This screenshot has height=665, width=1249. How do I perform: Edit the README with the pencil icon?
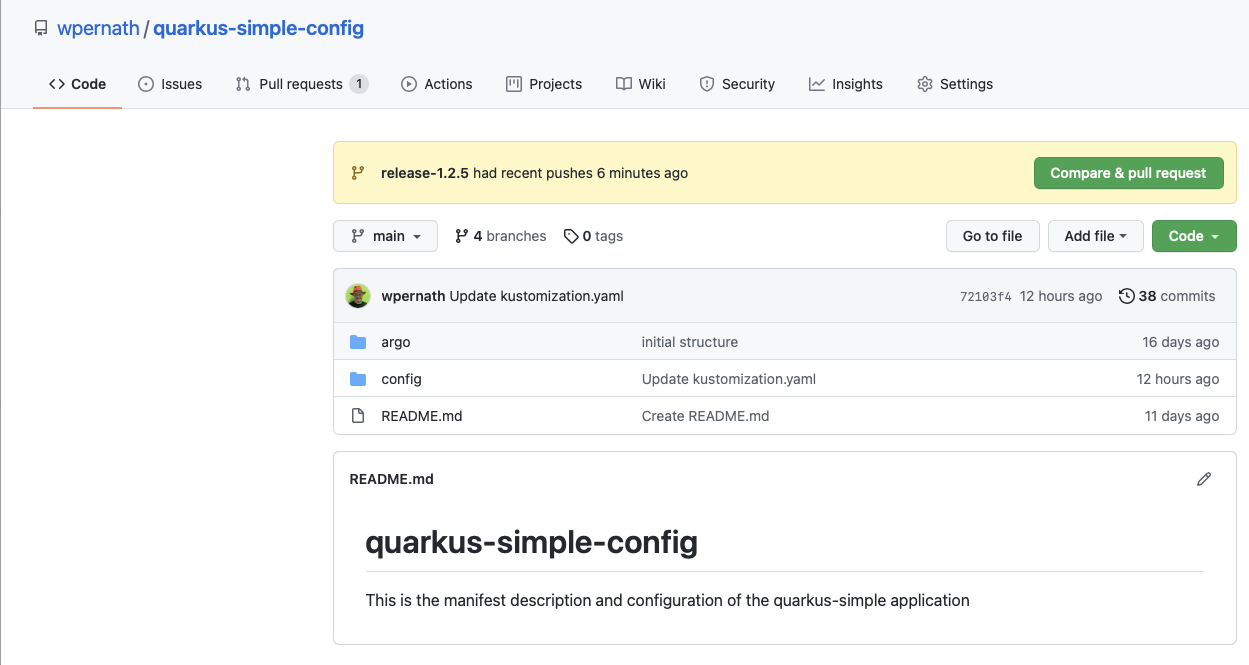pyautogui.click(x=1204, y=479)
